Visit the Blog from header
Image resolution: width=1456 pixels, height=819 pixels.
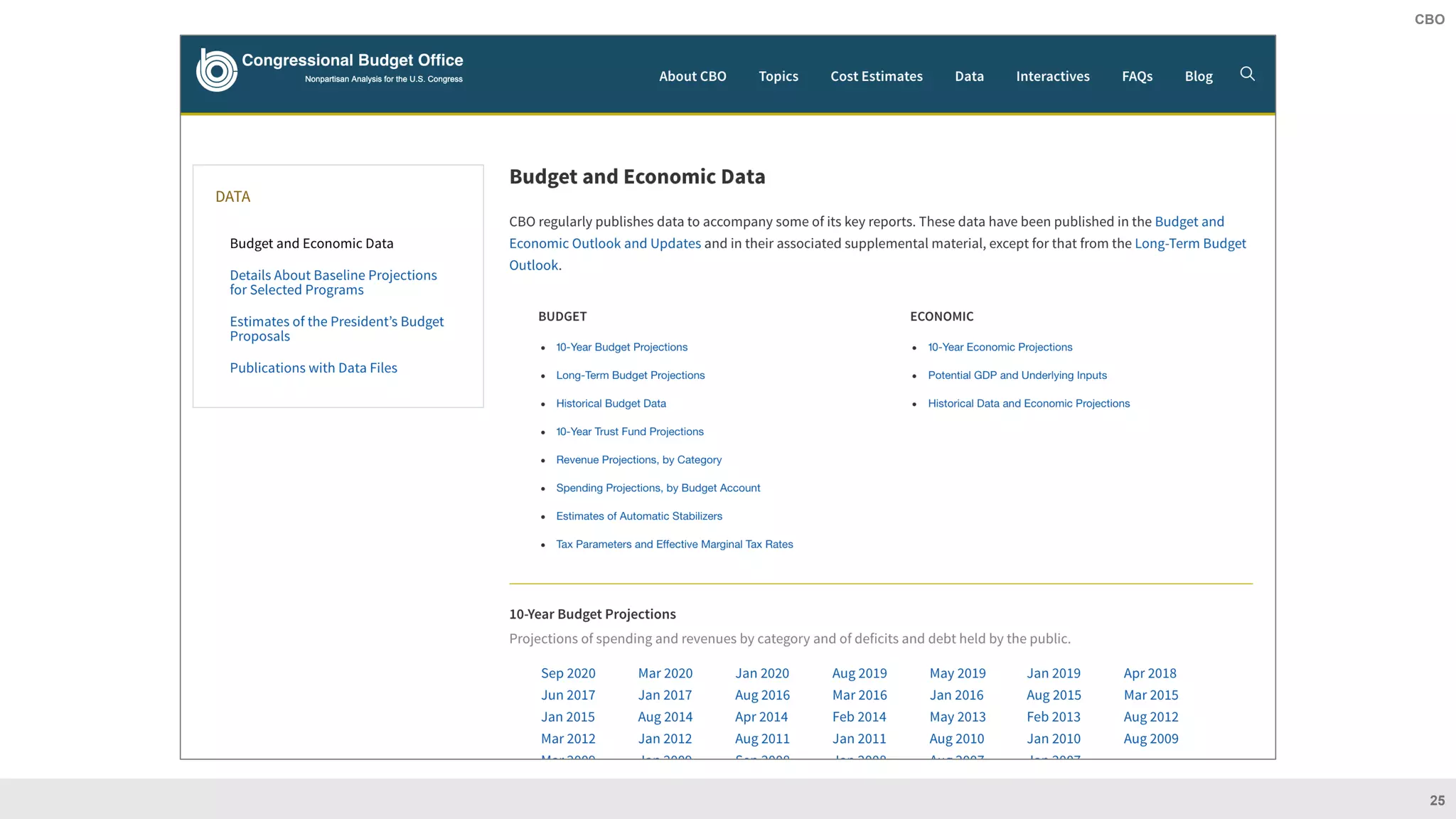[1198, 76]
